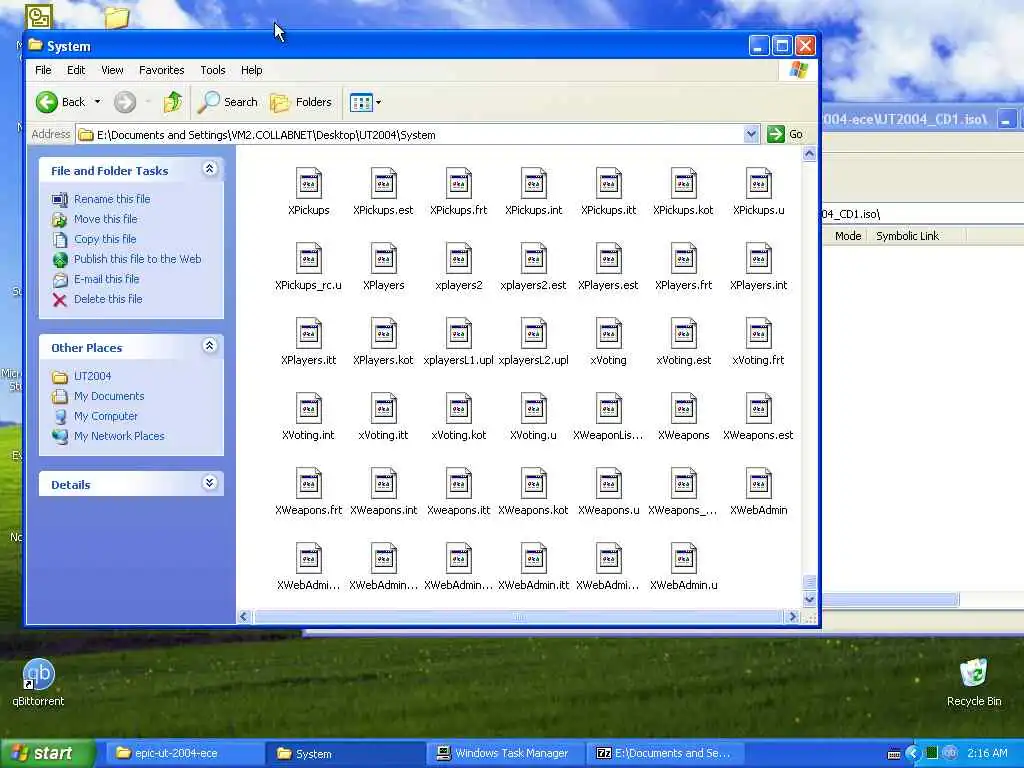Select the Xweapons.itt file icon

[x=458, y=484]
